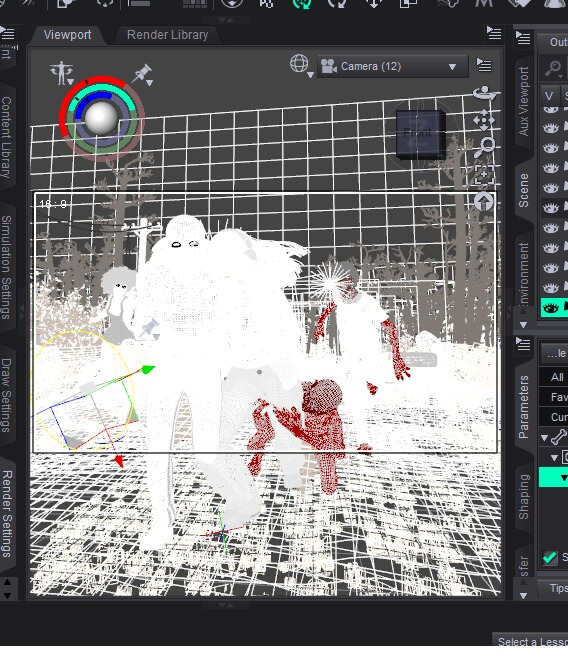Open the globe draw style icon
568x661 pixels.
(x=300, y=65)
